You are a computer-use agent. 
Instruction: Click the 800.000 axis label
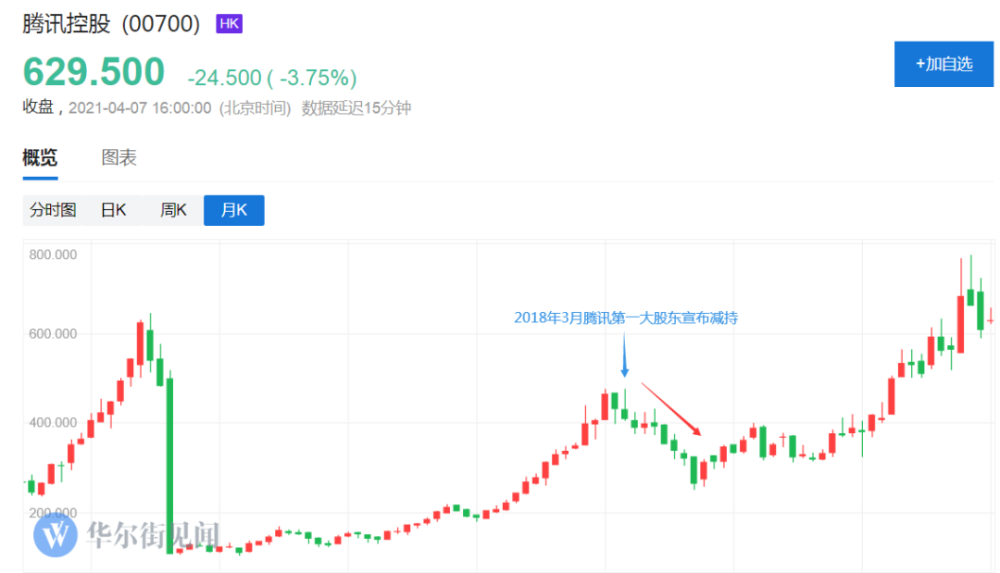pos(53,255)
